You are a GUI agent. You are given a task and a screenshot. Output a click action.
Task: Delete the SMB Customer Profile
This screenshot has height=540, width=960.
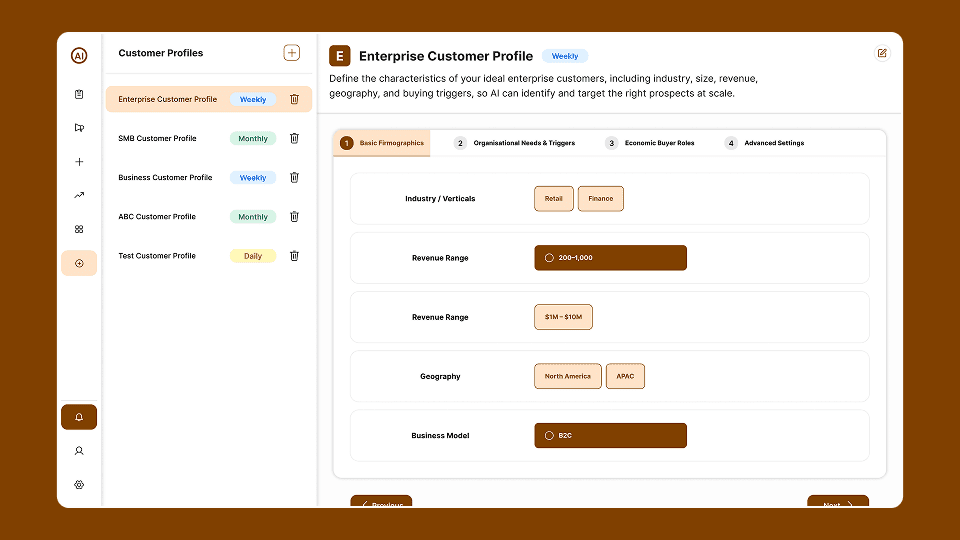294,138
